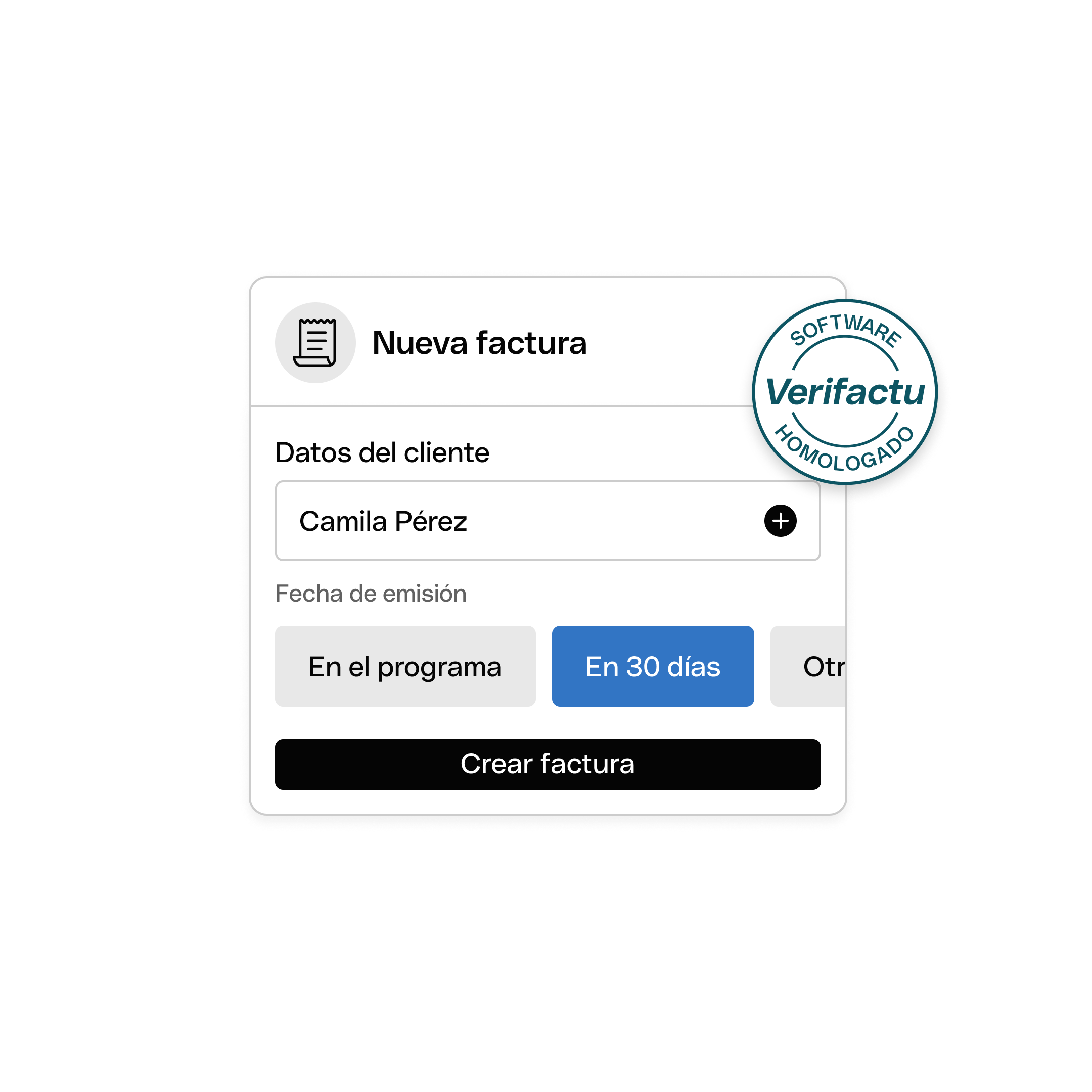This screenshot has height=1092, width=1092.
Task: Select the partially visible 'Otr' option
Action: [808, 666]
